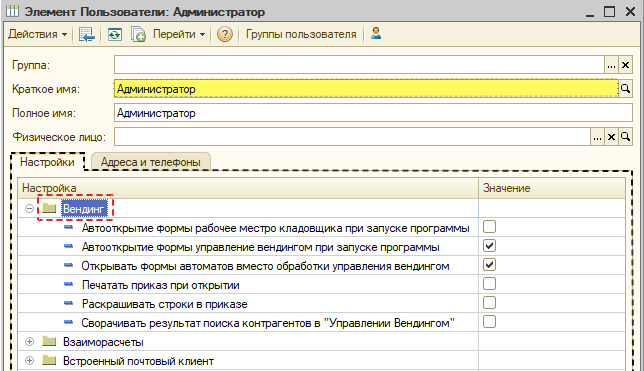This screenshot has height=371, width=644.
Task: Expand the Взаиморасчеты folder
Action: pyautogui.click(x=29, y=341)
